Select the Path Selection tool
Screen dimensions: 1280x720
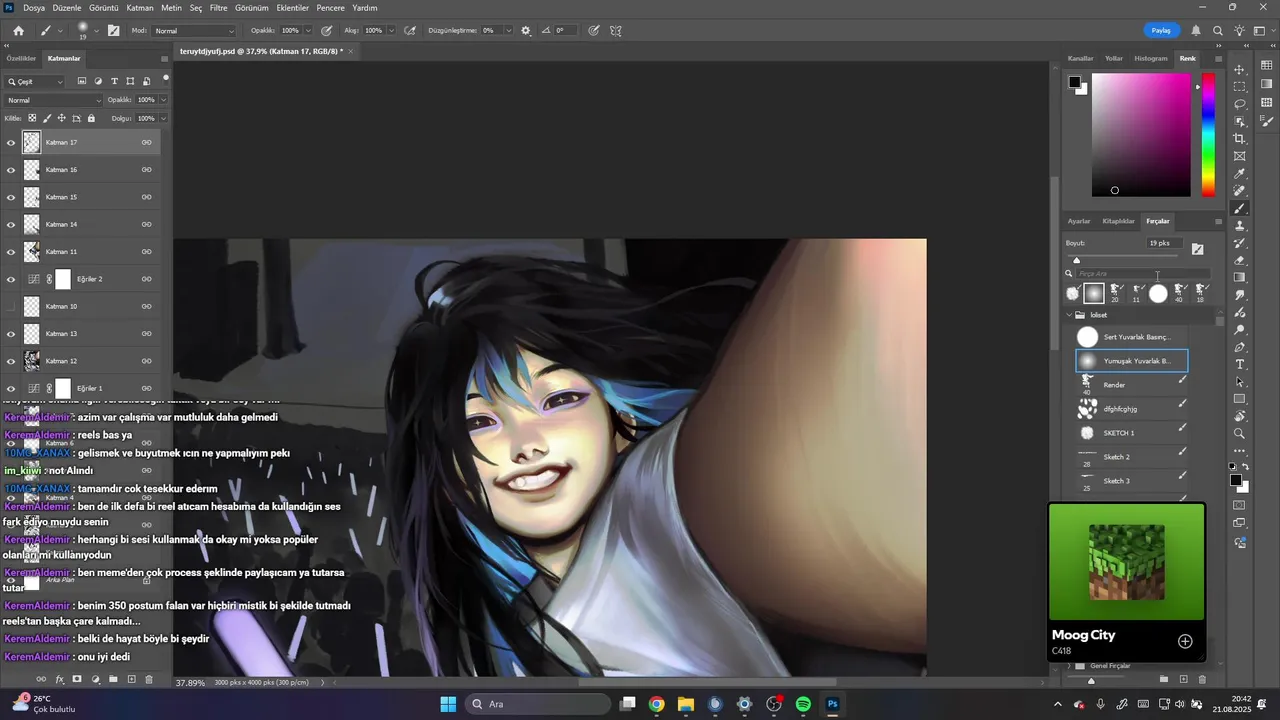coord(1240,382)
